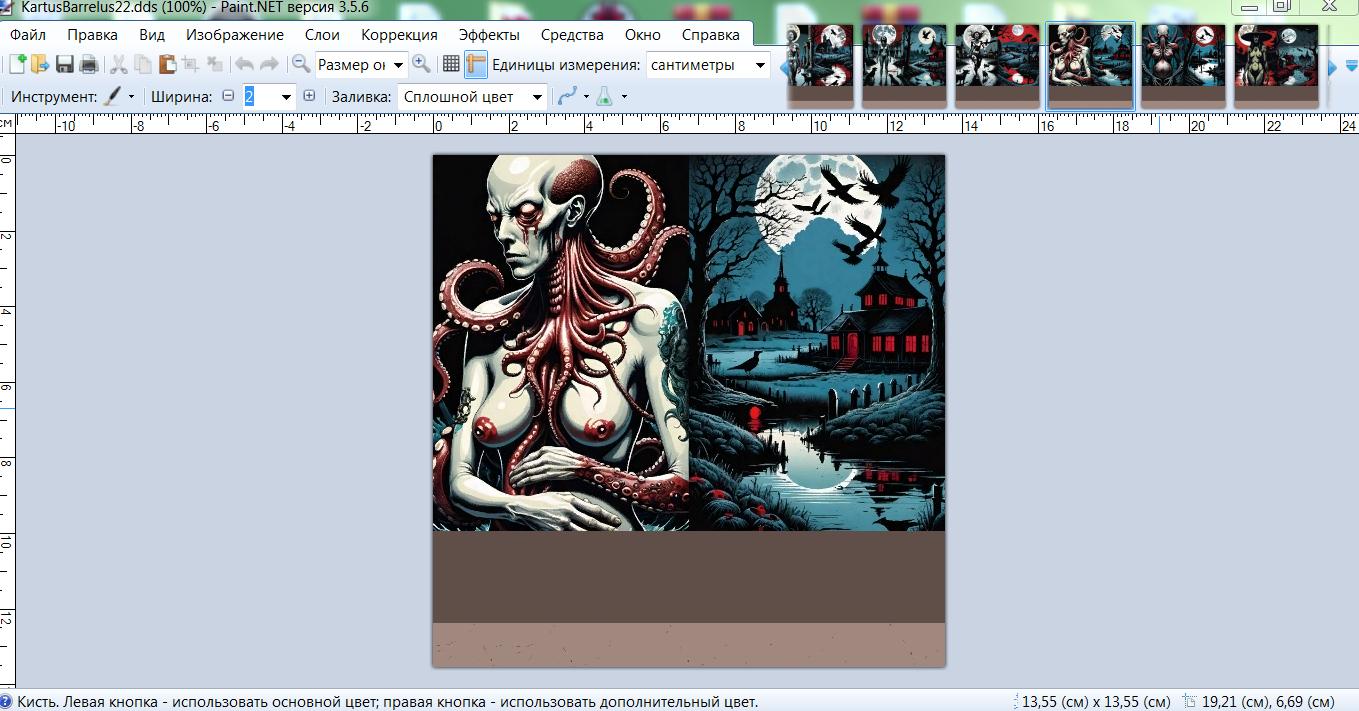Increase brush width with the plus button

coord(309,97)
